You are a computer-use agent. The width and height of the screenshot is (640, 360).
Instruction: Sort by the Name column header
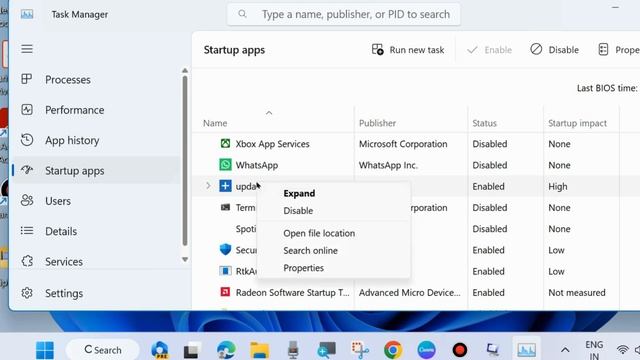click(215, 123)
